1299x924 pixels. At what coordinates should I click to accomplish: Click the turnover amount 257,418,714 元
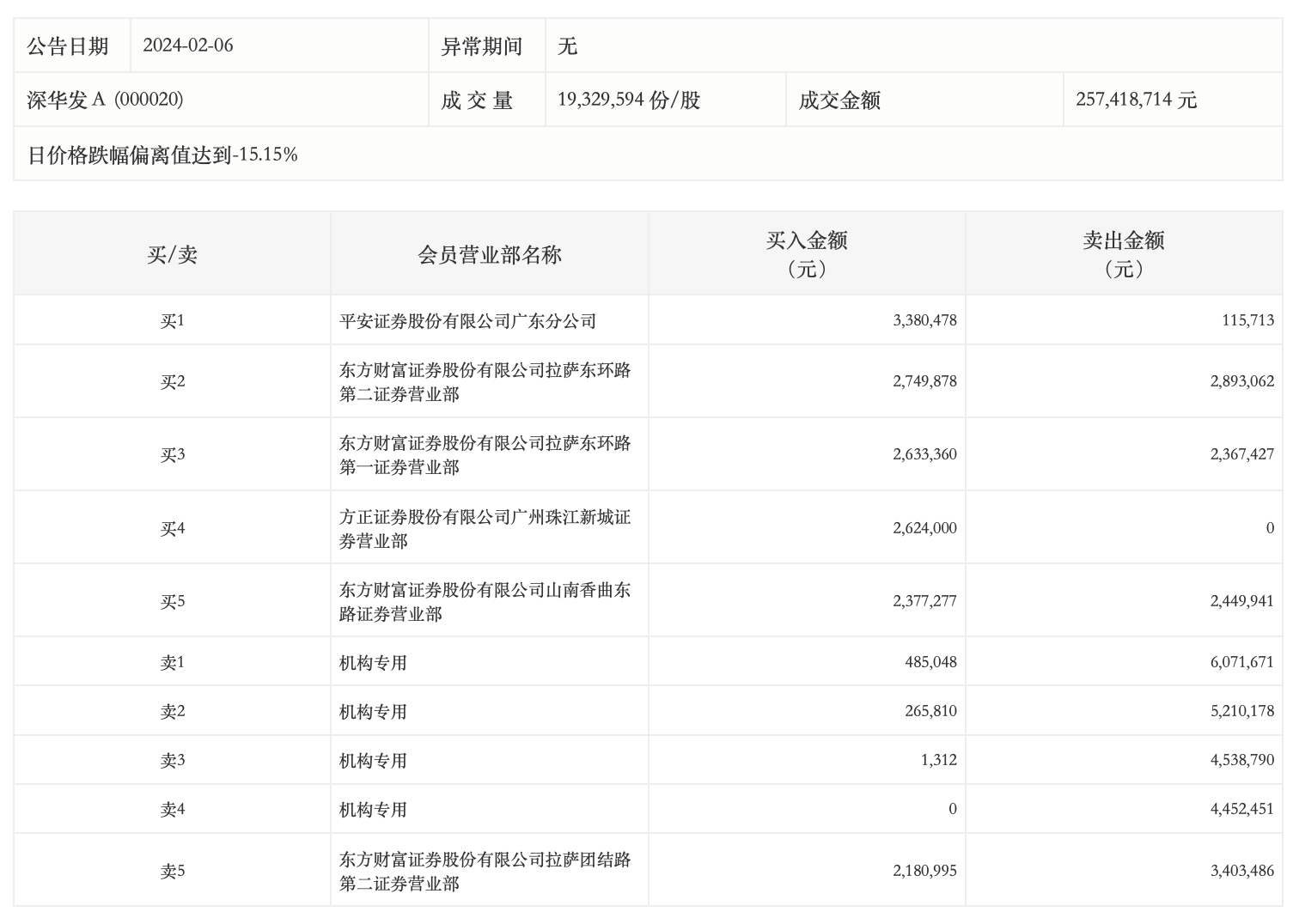1136,100
